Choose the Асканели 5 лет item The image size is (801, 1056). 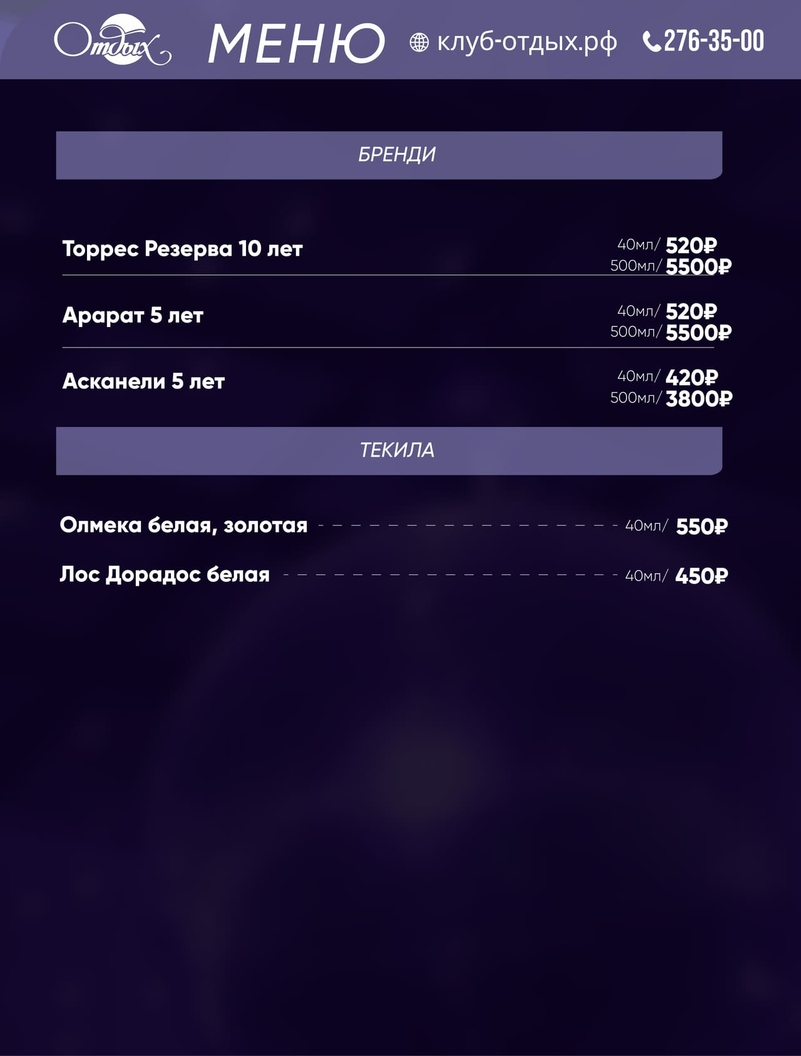tap(144, 381)
